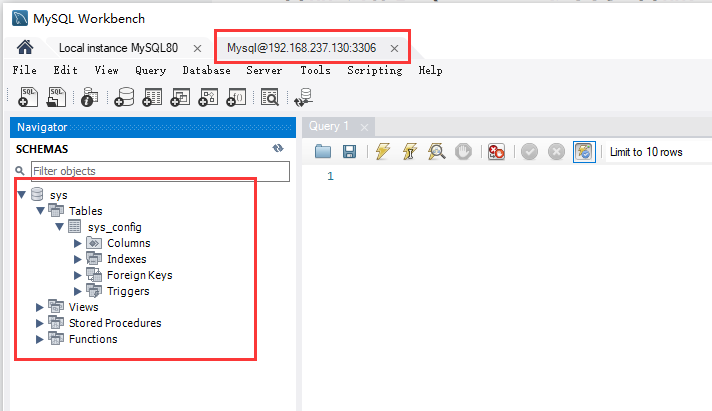This screenshot has height=411, width=712.
Task: Create a new schema icon
Action: (x=124, y=97)
